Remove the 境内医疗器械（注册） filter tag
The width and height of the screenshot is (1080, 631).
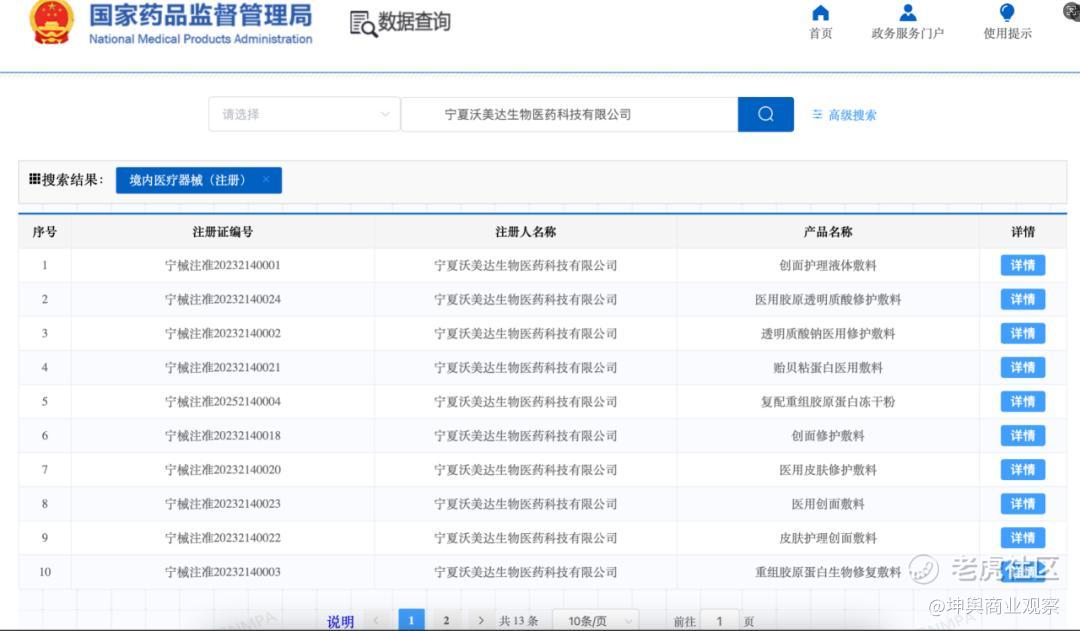tap(266, 180)
